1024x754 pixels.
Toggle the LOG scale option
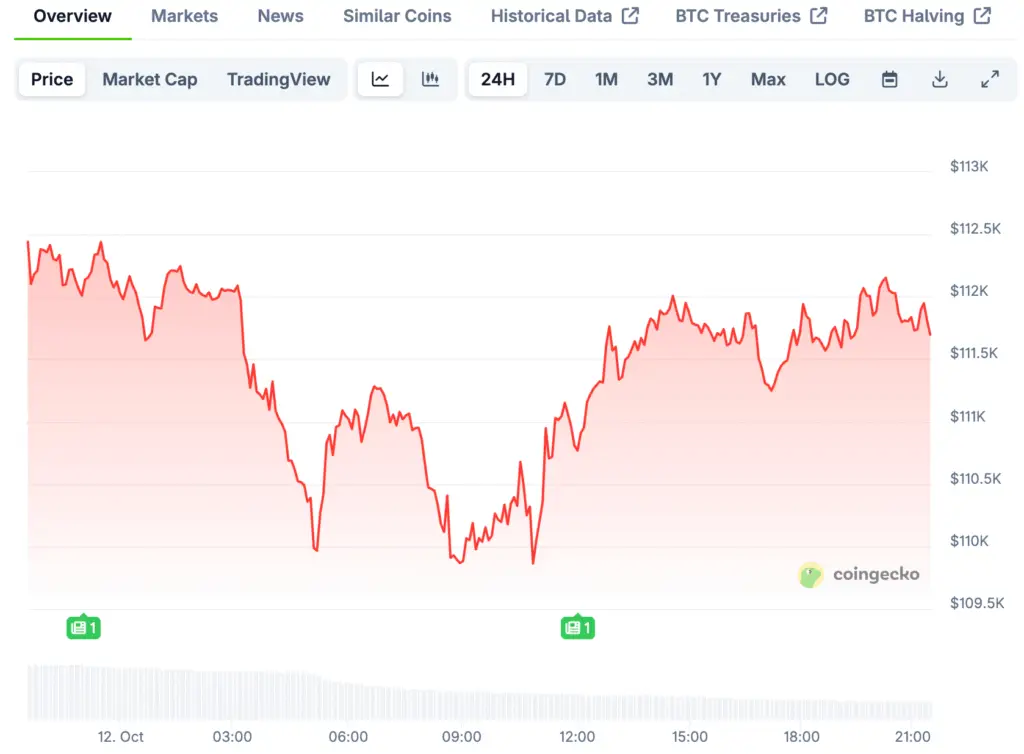(831, 80)
